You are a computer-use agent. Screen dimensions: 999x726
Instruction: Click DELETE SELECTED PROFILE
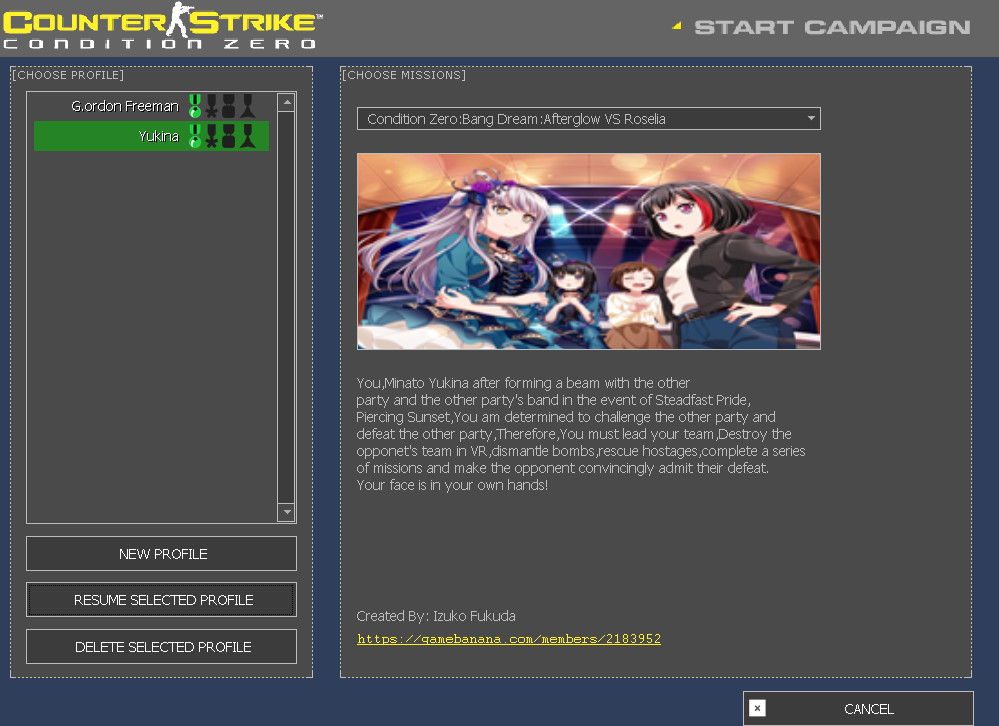pos(161,646)
